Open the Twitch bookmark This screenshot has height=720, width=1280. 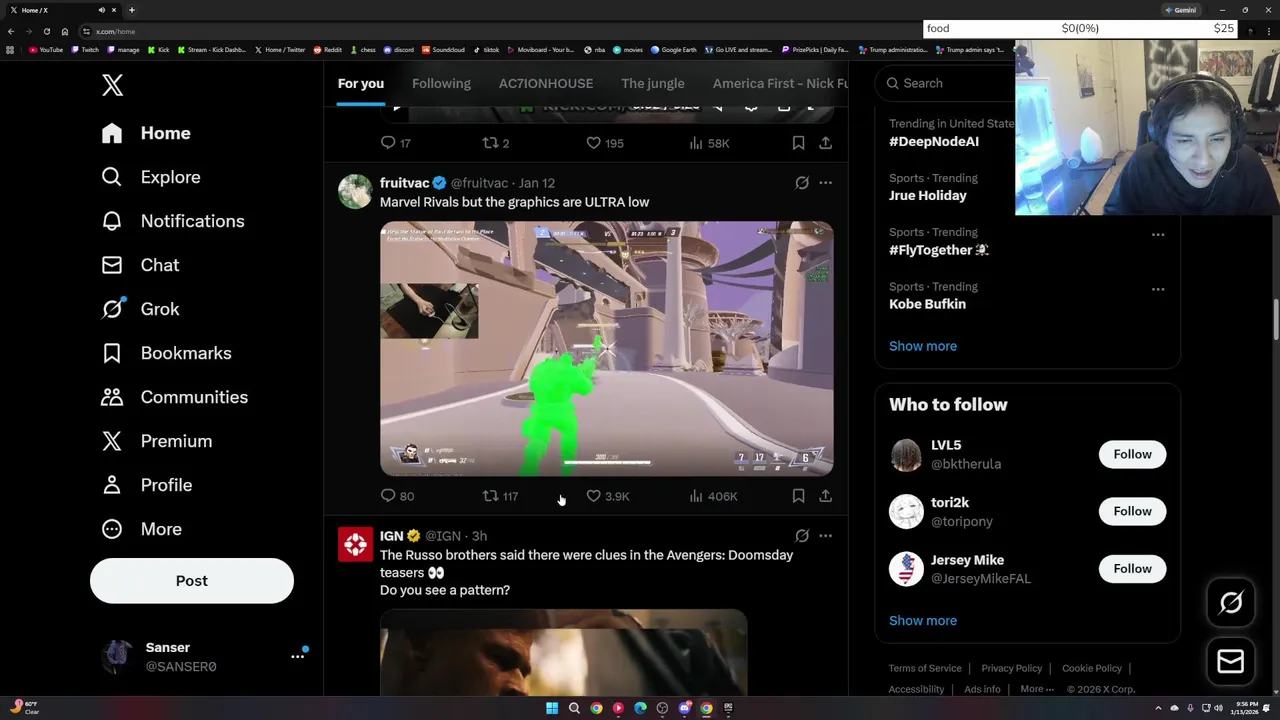85,49
